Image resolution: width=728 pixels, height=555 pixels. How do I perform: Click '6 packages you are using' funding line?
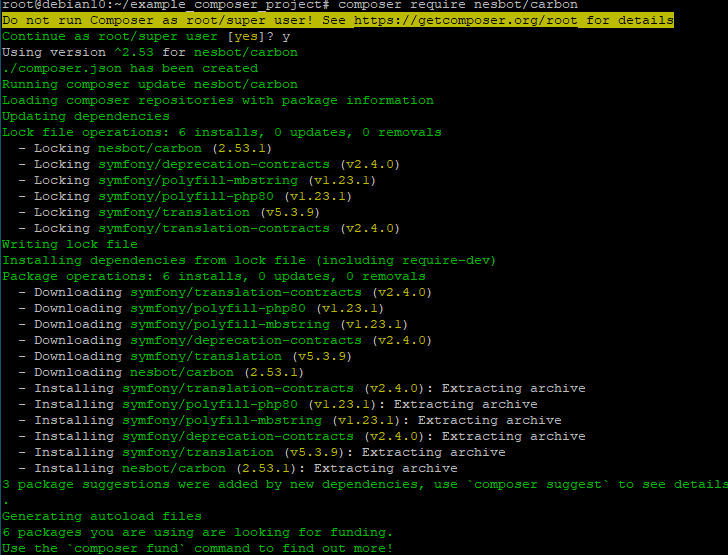(x=198, y=533)
